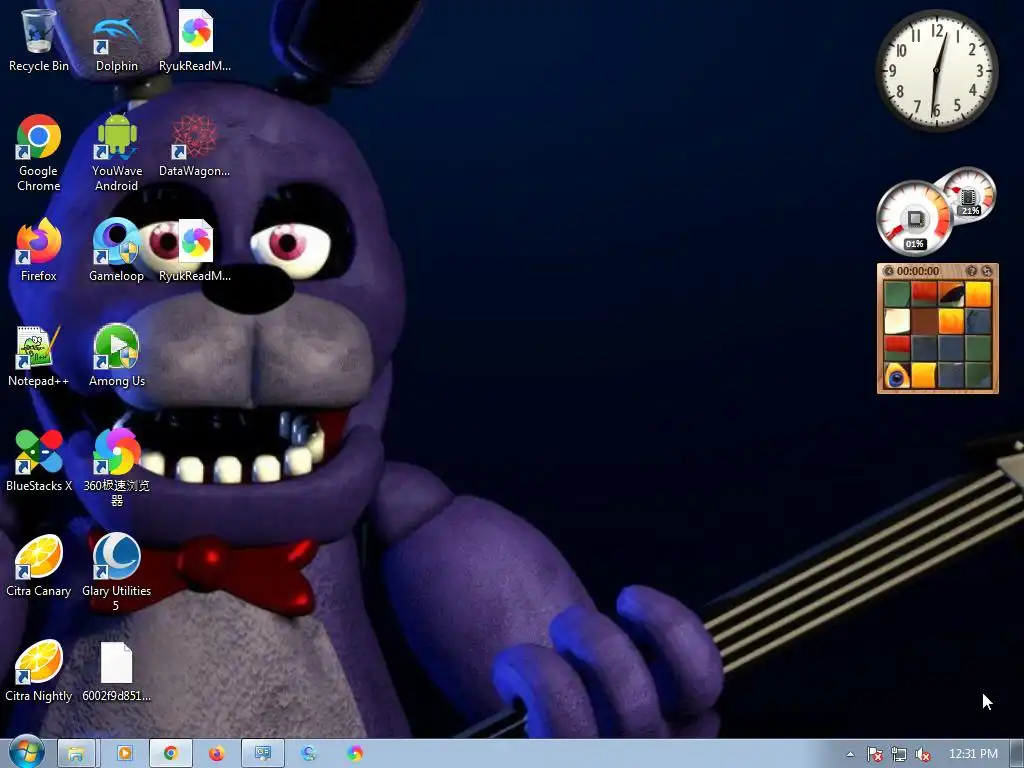Image resolution: width=1024 pixels, height=768 pixels.
Task: Select the Glary Utilities 5 shortcut
Action: click(116, 573)
